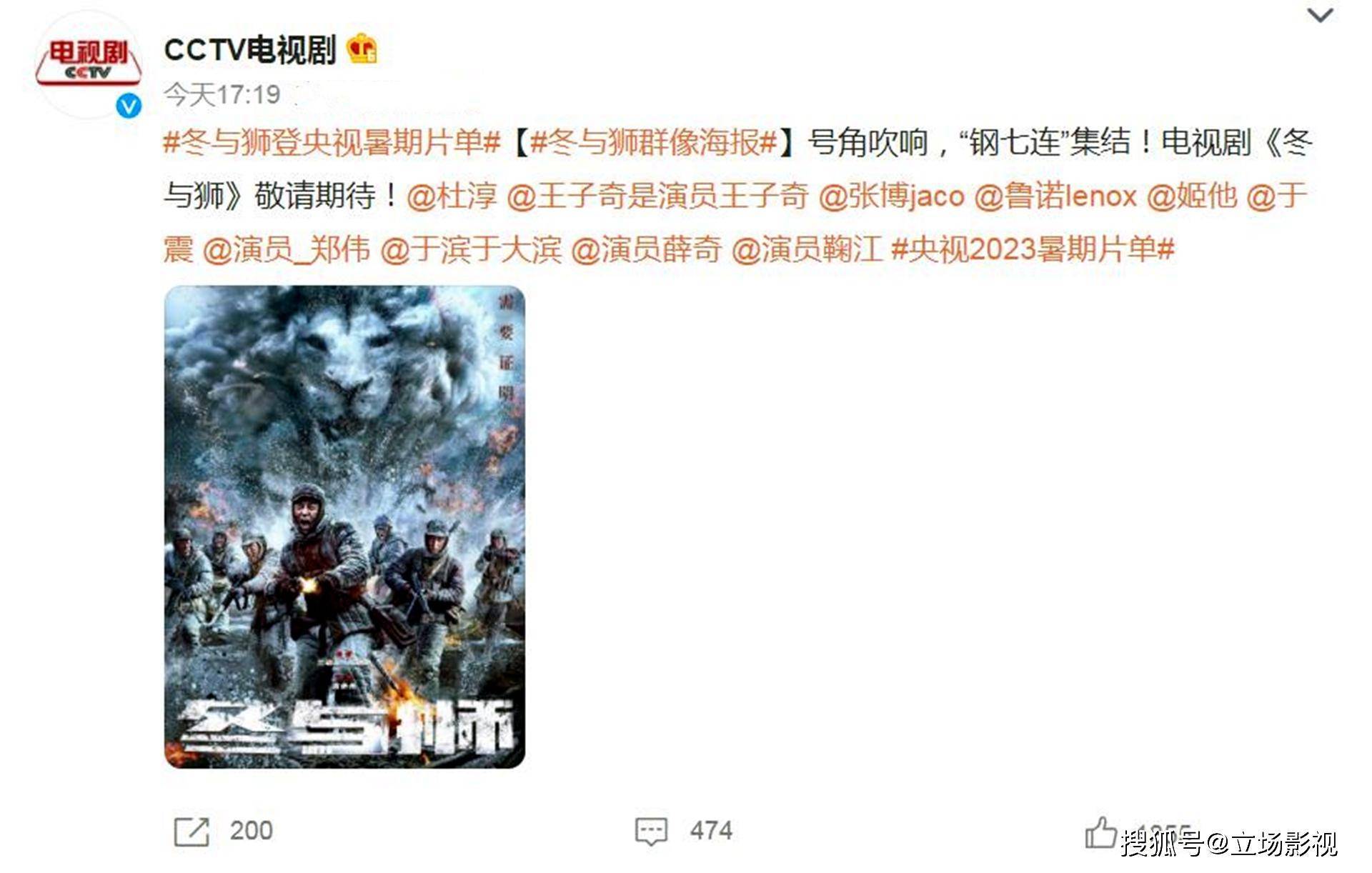Click the gold crown membership icon
The height and width of the screenshot is (873, 1372).
[362, 49]
